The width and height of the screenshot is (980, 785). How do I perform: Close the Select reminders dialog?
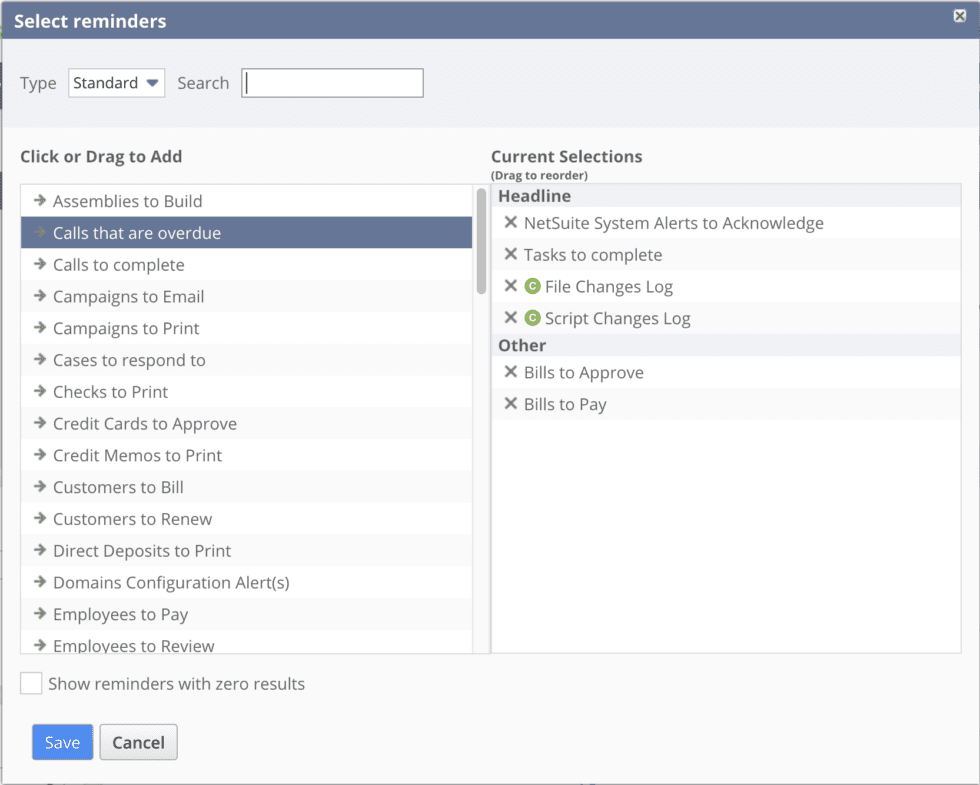point(959,16)
